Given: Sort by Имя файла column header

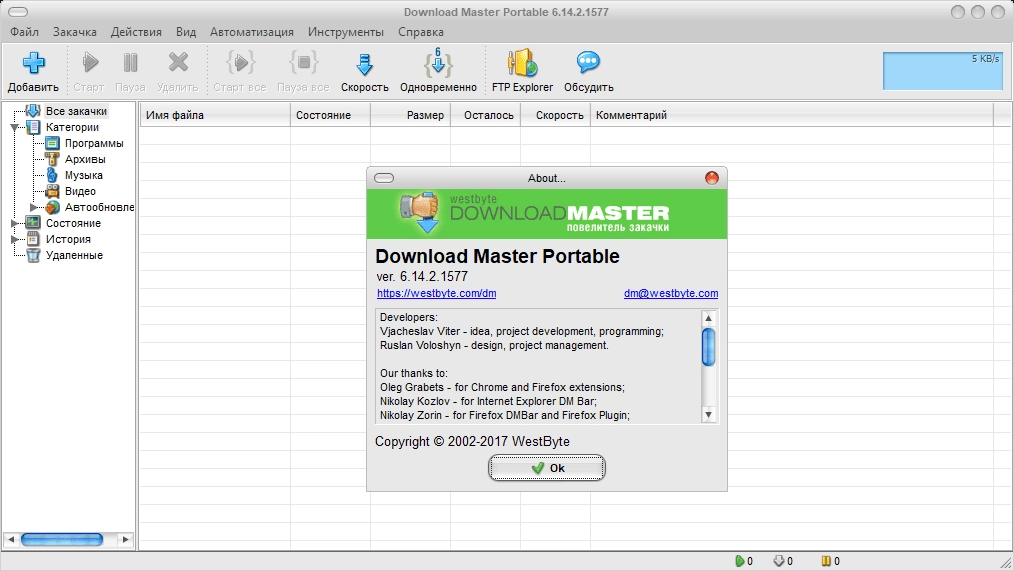Looking at the screenshot, I should [x=215, y=115].
